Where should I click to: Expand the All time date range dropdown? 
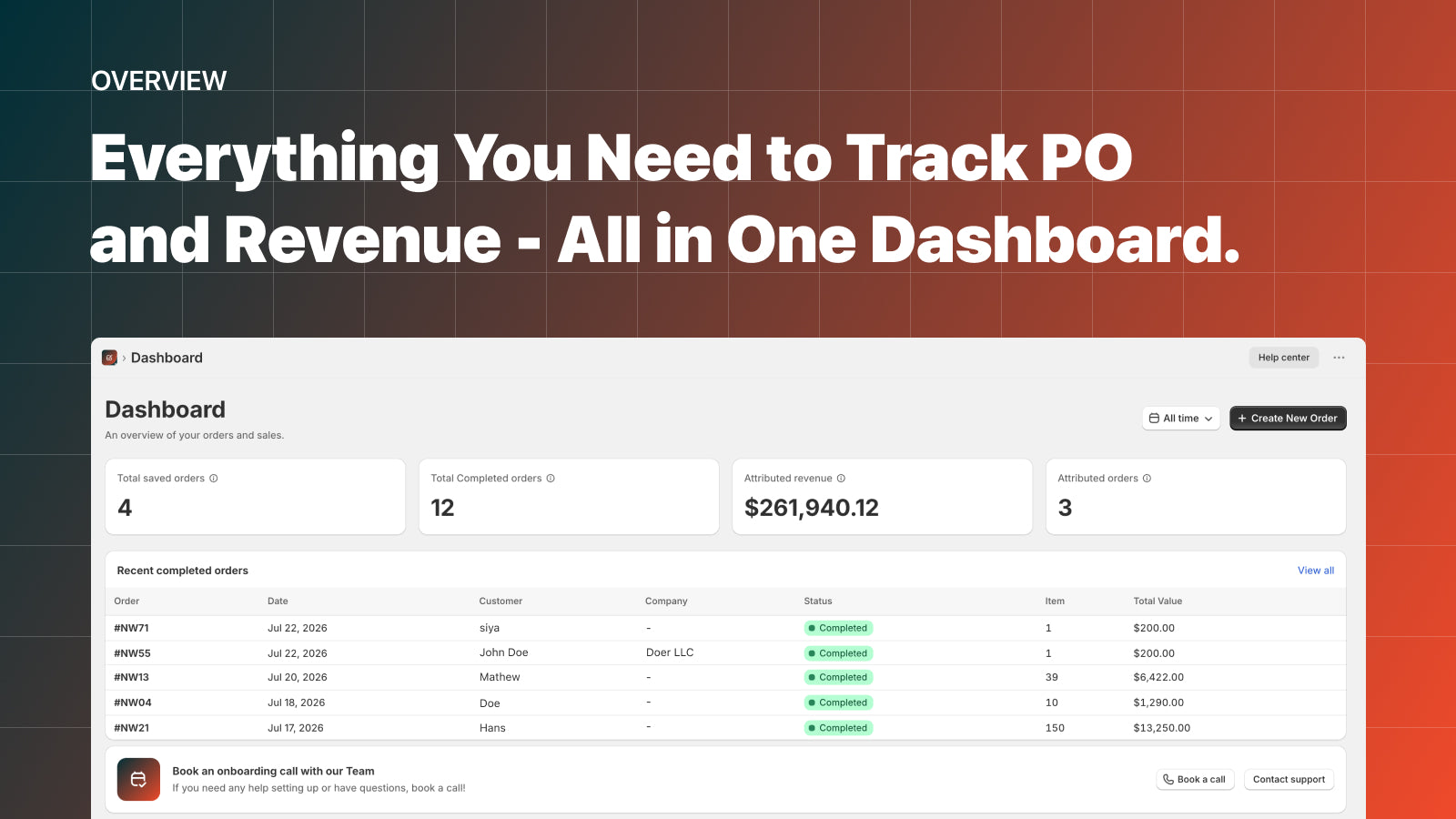[x=1181, y=419]
